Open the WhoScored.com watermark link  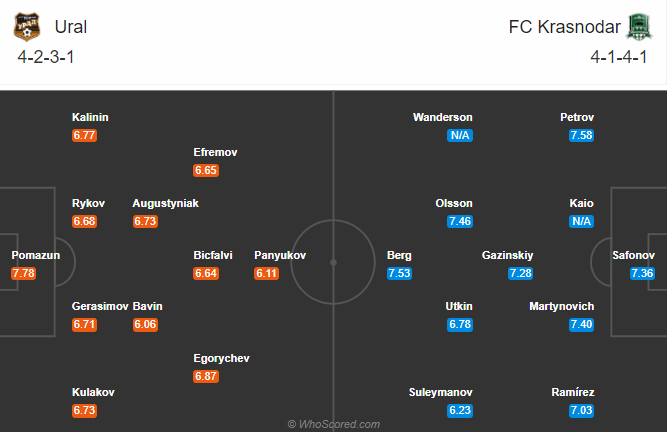[334, 424]
